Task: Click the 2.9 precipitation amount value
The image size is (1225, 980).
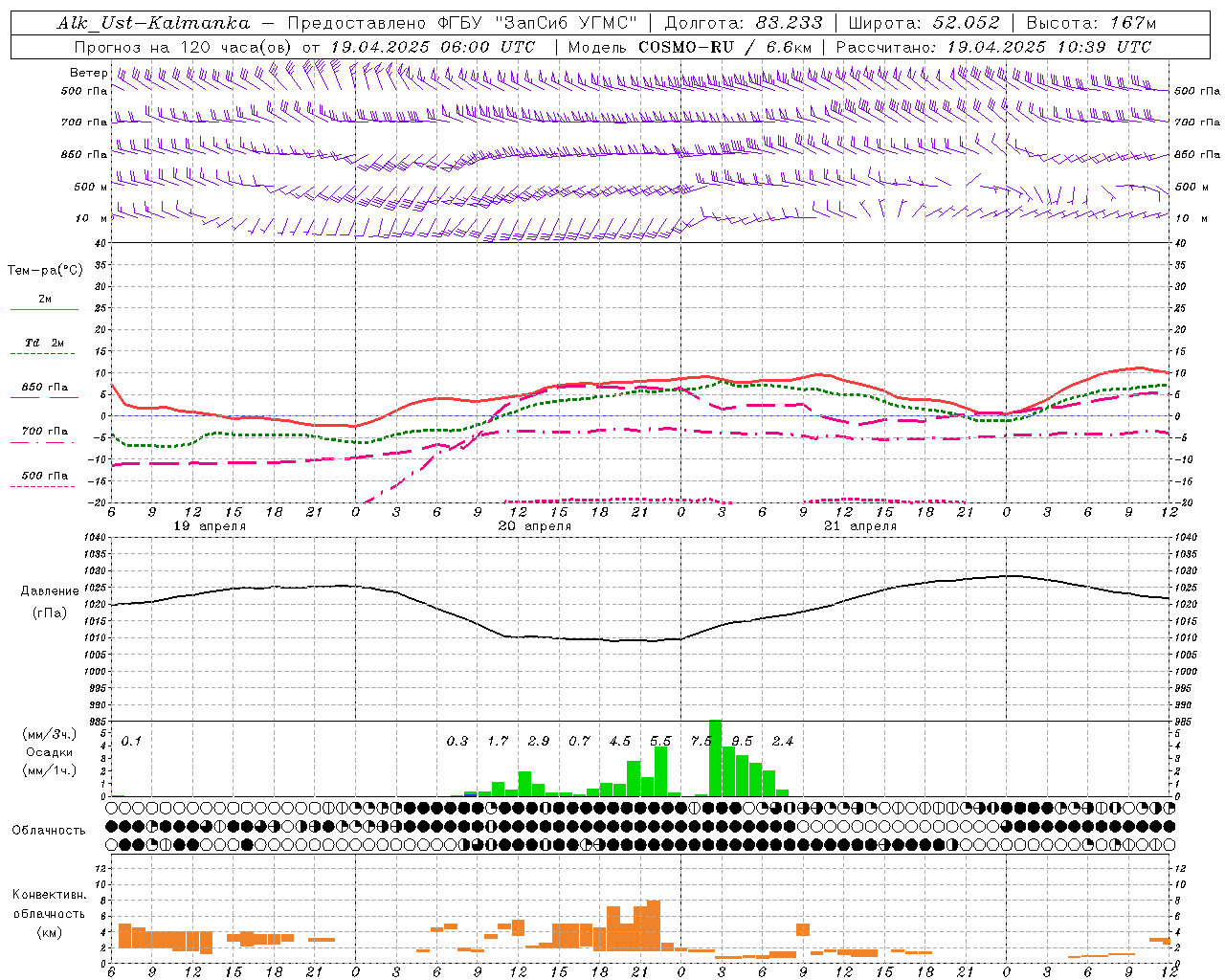Action: pos(539,741)
